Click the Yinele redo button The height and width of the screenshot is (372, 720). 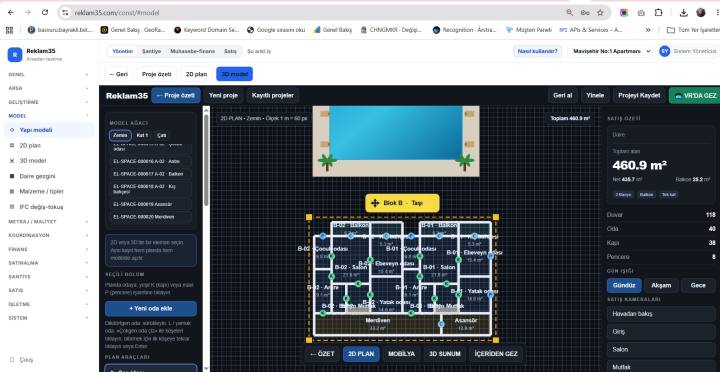tap(595, 96)
